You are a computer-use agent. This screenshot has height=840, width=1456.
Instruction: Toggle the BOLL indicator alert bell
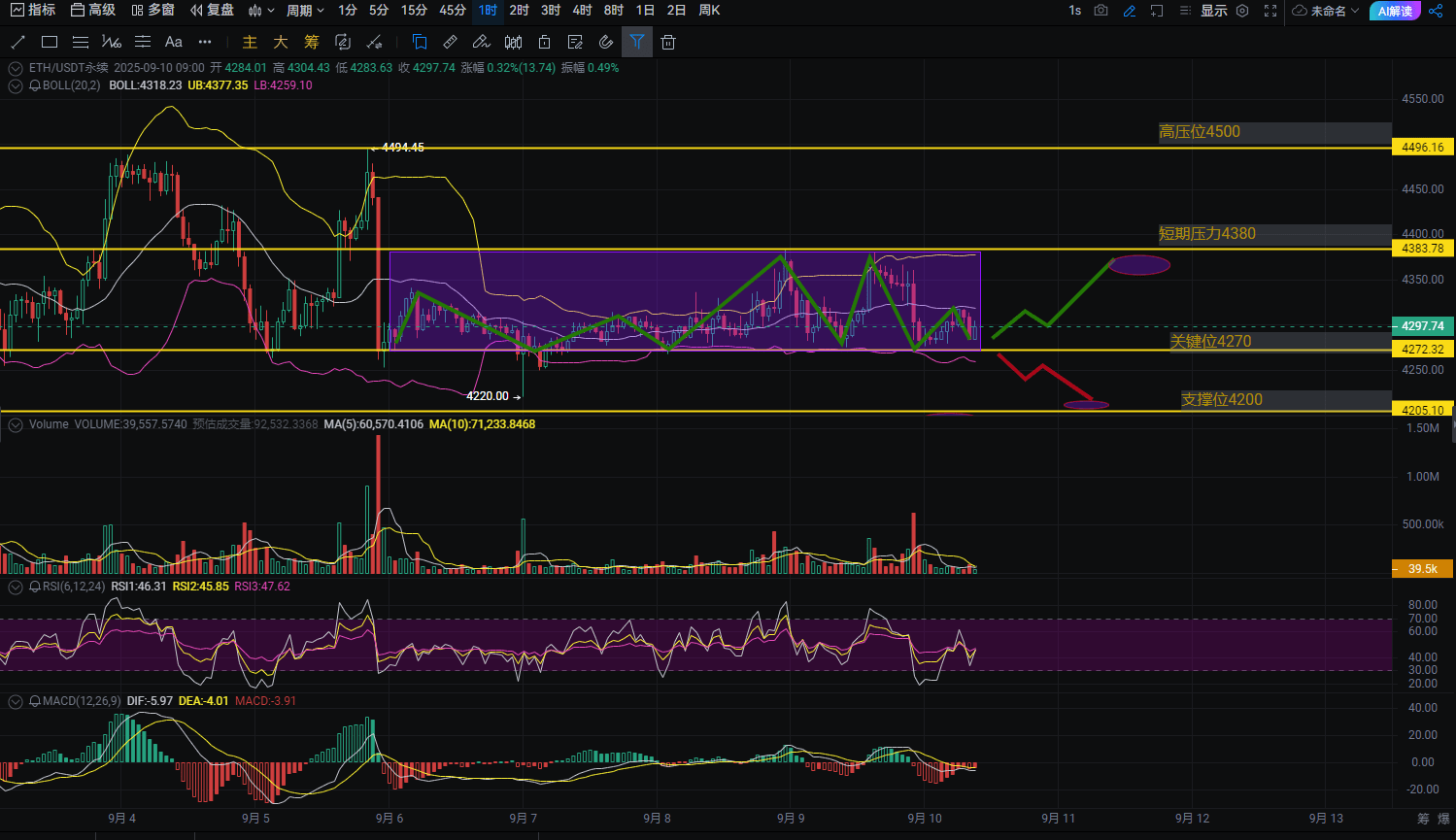coord(35,85)
